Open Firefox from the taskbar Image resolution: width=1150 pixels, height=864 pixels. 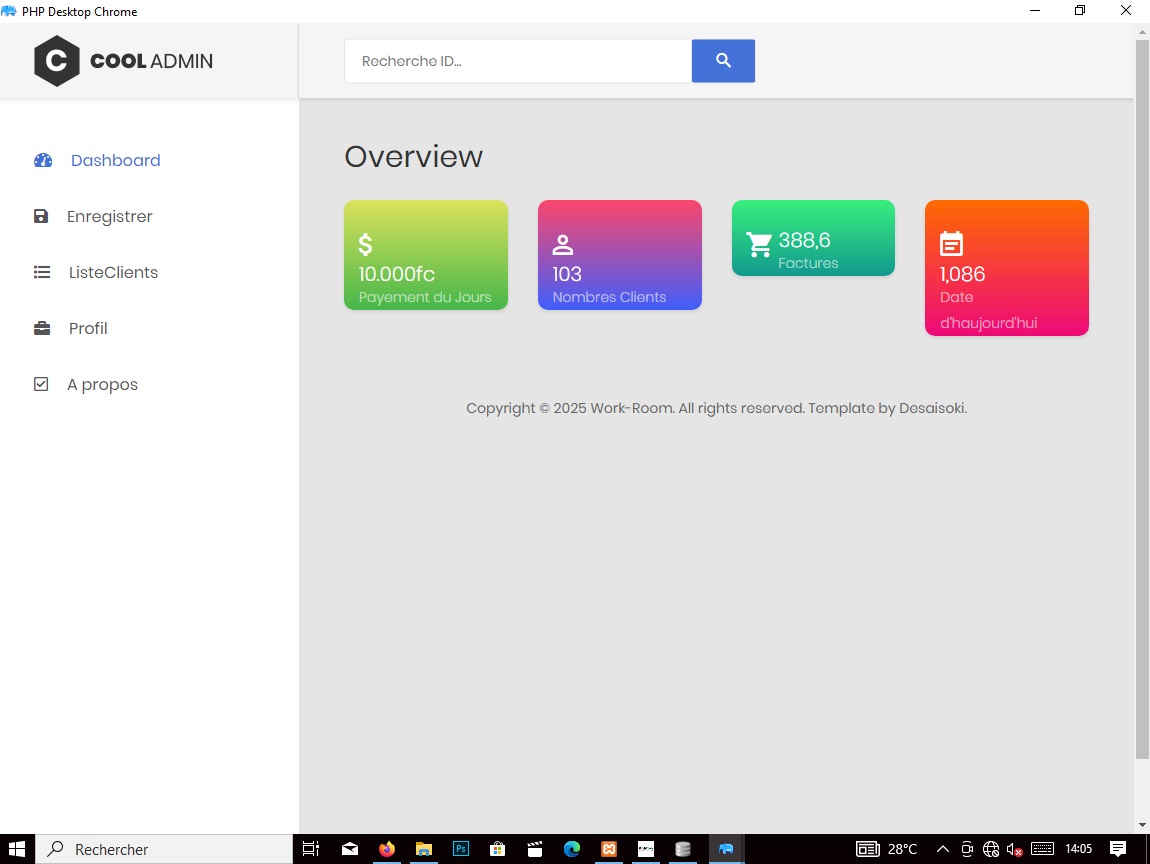pos(387,849)
